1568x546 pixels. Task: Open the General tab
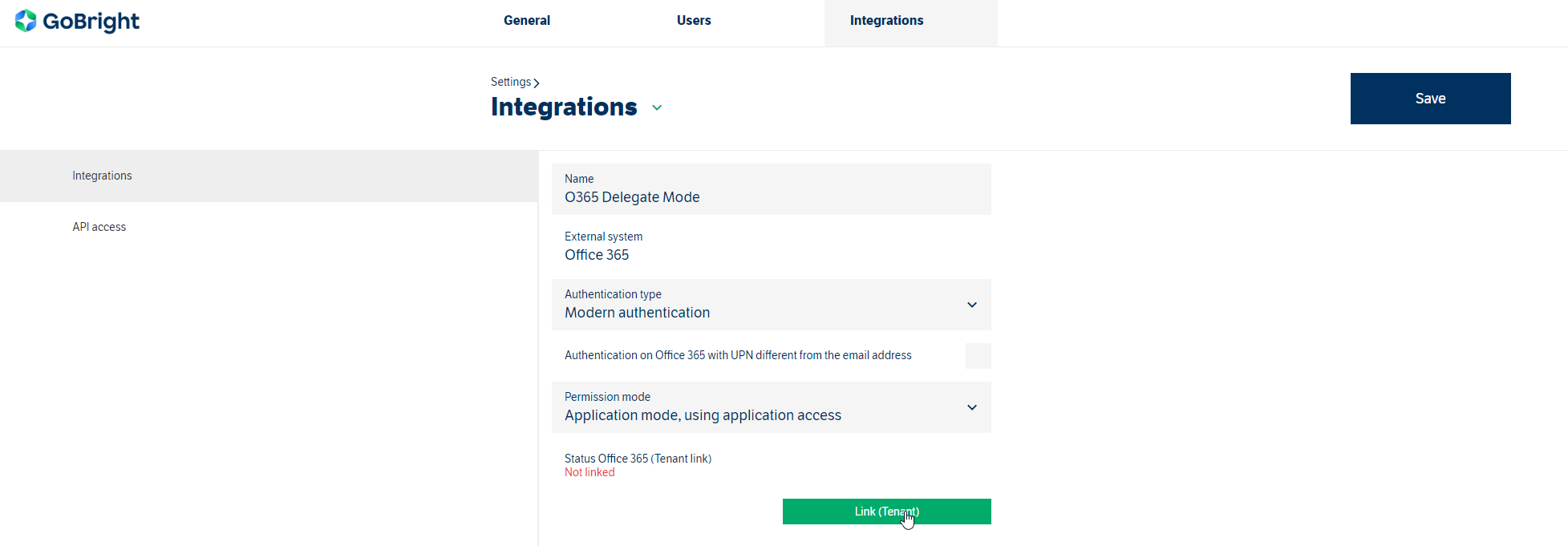coord(526,21)
